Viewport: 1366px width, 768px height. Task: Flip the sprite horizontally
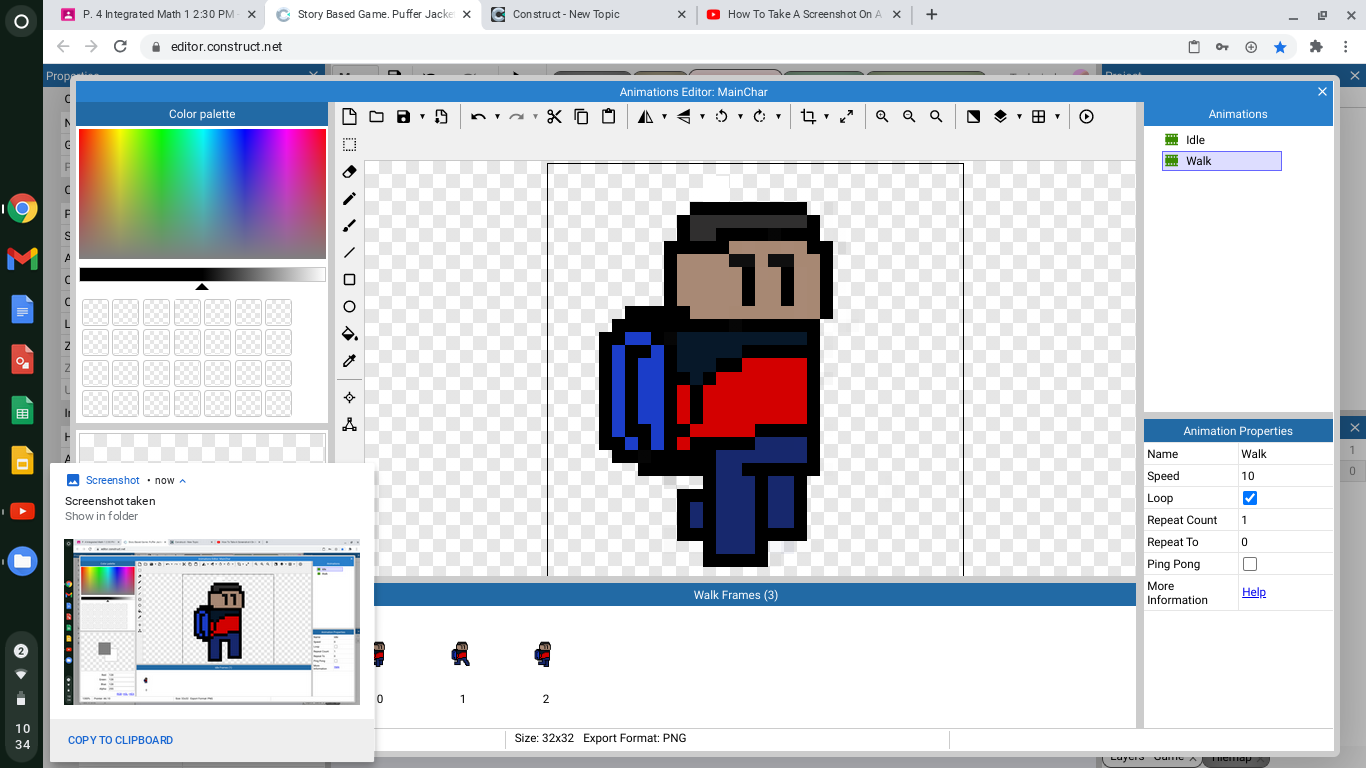[645, 116]
